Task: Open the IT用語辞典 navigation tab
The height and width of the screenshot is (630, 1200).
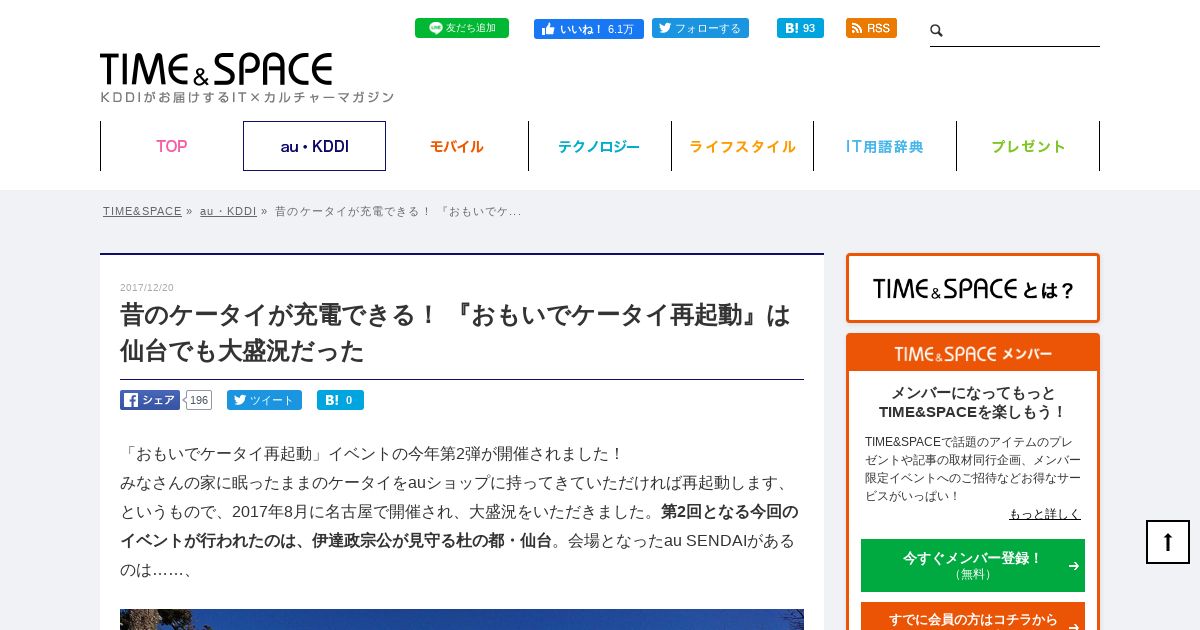Action: [x=885, y=146]
